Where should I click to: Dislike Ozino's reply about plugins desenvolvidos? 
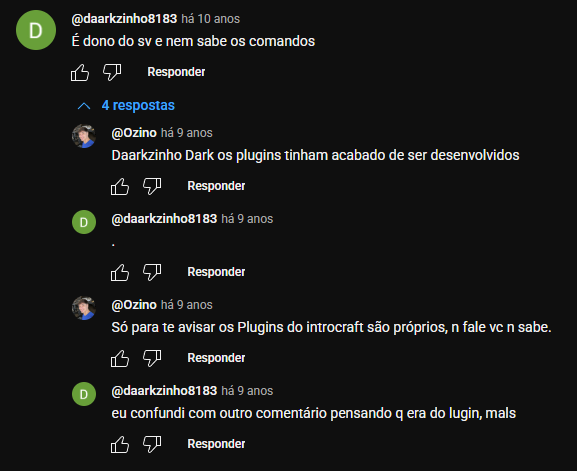(152, 186)
